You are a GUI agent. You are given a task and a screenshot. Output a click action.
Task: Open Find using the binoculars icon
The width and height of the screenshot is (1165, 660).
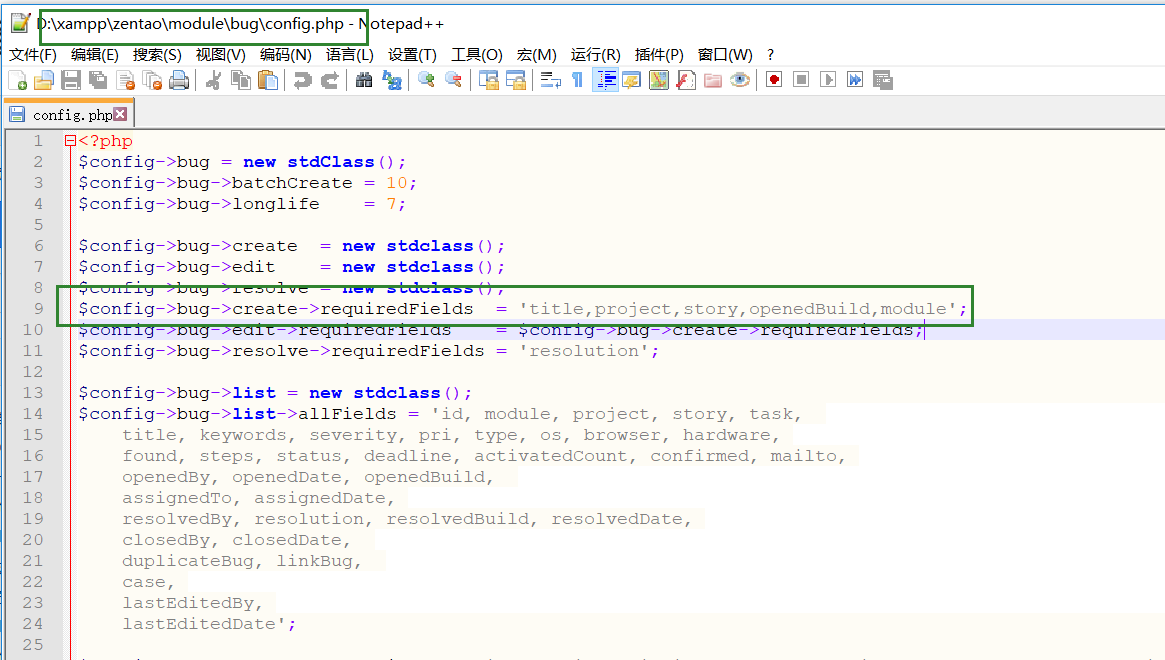(x=364, y=80)
